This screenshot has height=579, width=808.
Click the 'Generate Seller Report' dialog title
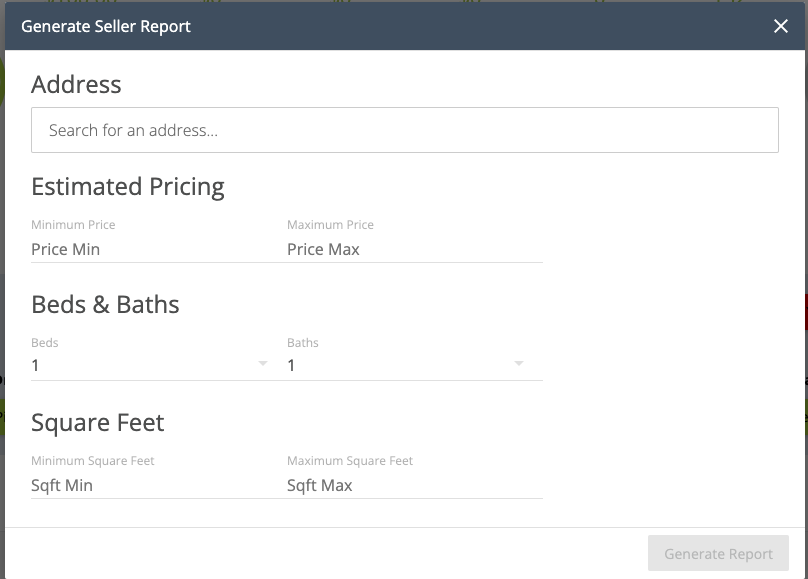tap(106, 27)
